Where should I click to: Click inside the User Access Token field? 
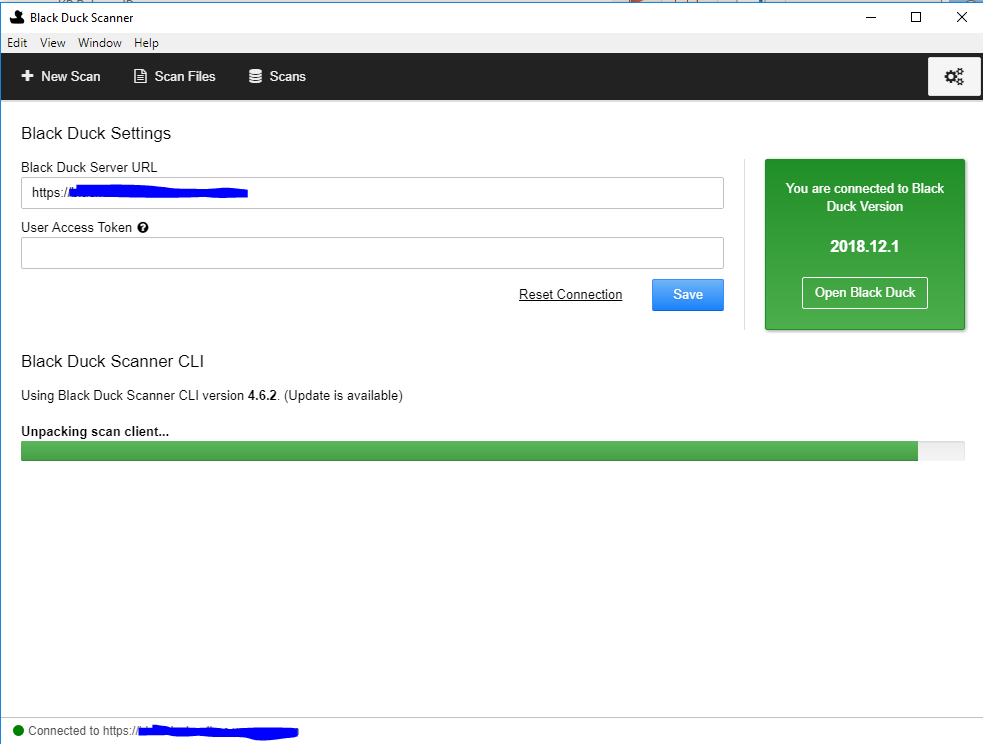(x=372, y=252)
